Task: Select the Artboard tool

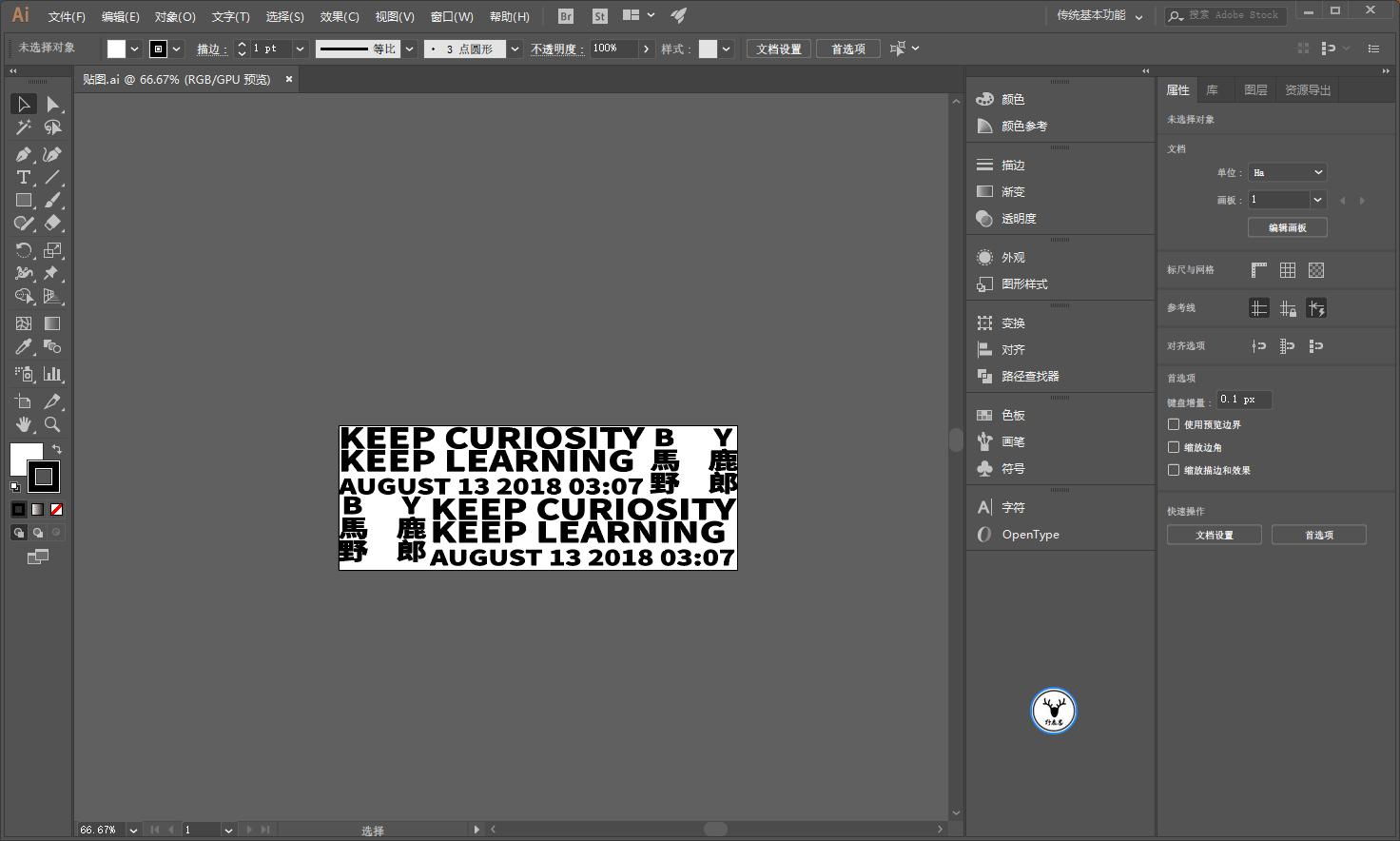Action: (24, 401)
